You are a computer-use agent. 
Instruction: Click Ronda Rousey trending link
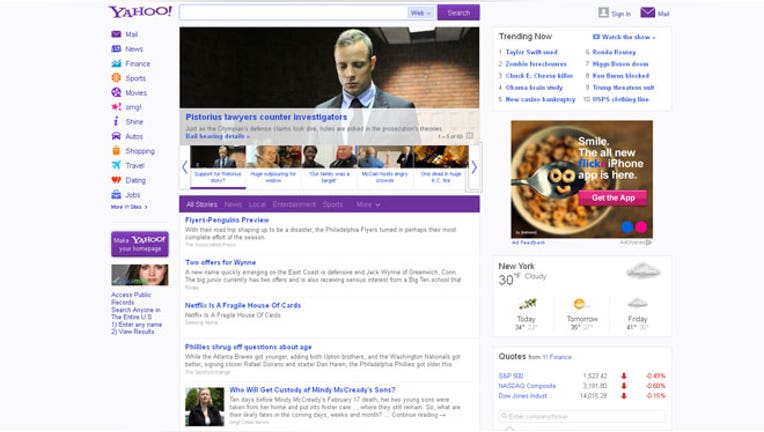614,52
